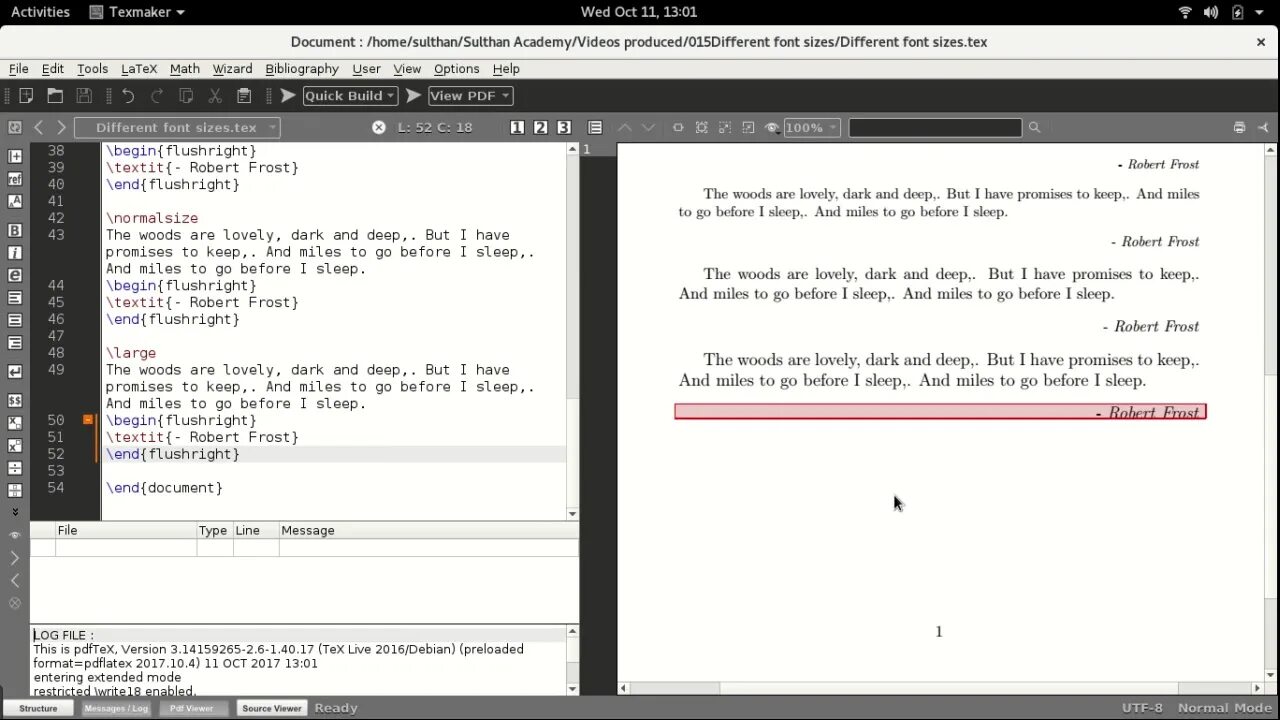Click the orange bookmark marker at line 50
Screen dimensions: 1280x720
click(x=88, y=420)
